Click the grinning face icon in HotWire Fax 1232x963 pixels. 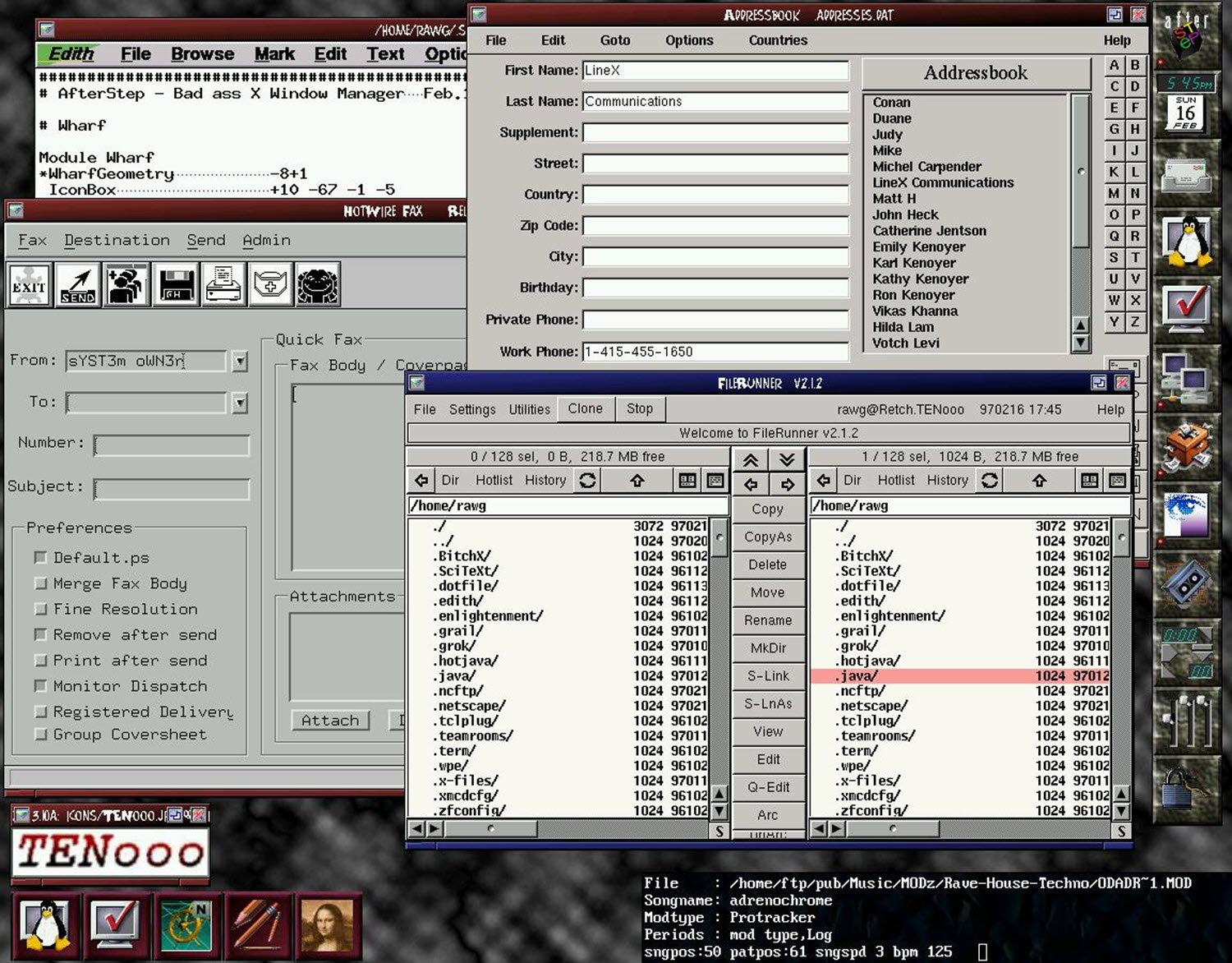click(318, 284)
